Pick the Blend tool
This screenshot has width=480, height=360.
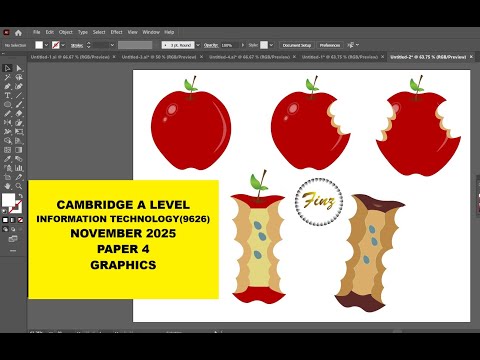(x=19, y=159)
